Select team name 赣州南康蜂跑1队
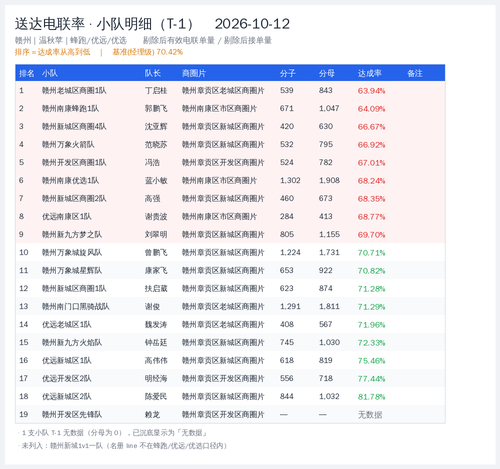This screenshot has width=500, height=469. tap(70, 108)
